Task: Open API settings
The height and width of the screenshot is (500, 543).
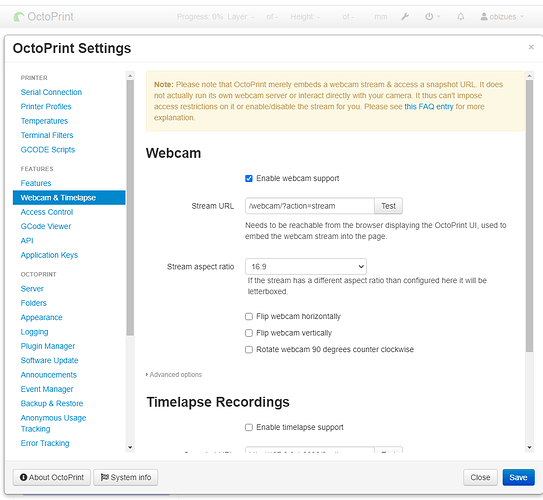Action: 27,241
